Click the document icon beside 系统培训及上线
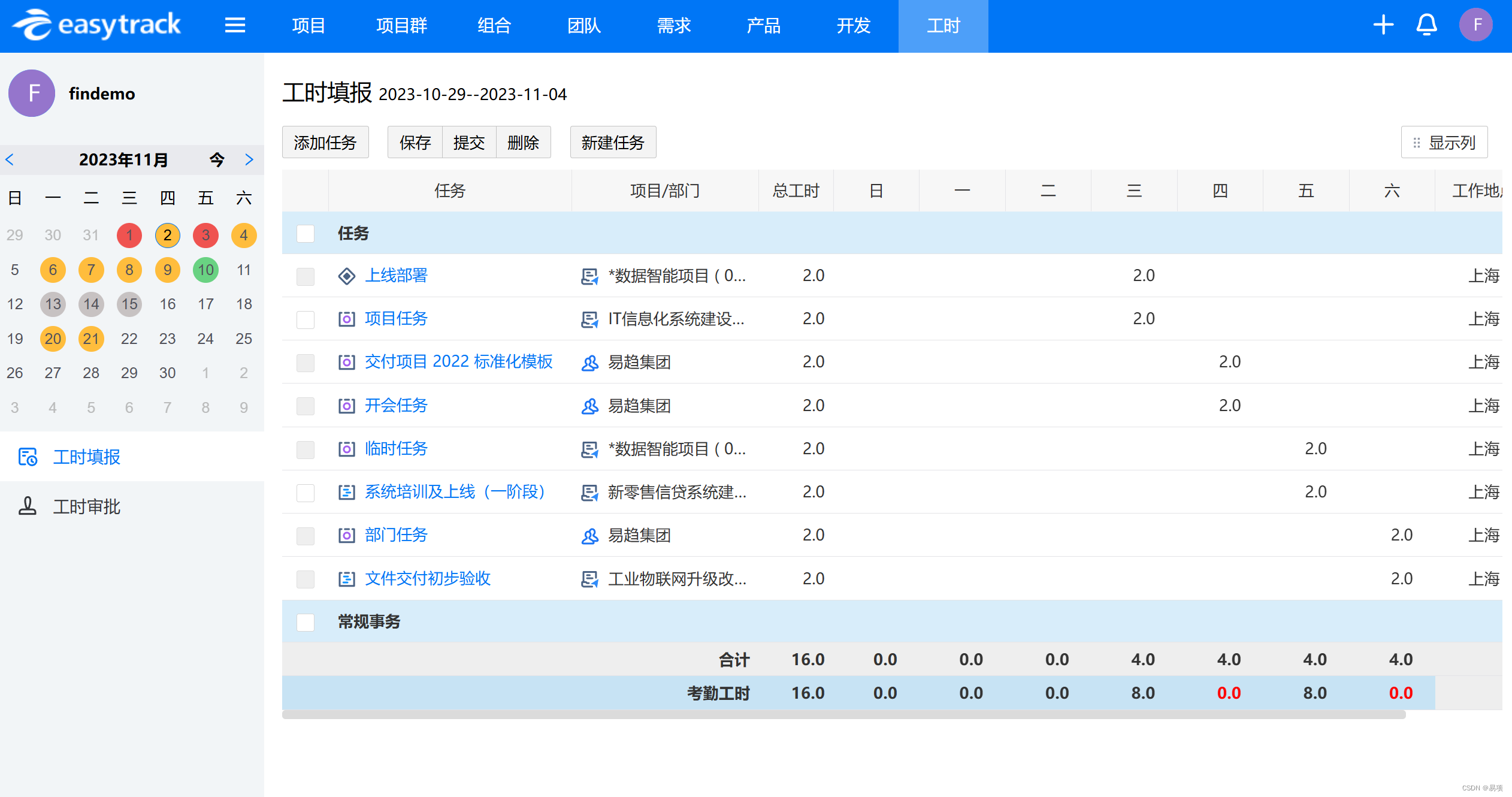This screenshot has width=1512, height=797. pyautogui.click(x=347, y=492)
